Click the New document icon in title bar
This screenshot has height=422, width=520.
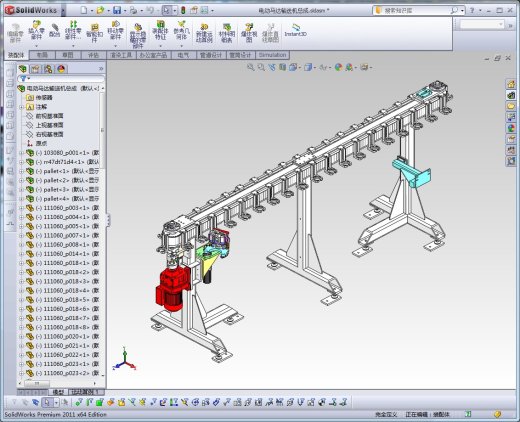tap(84, 10)
